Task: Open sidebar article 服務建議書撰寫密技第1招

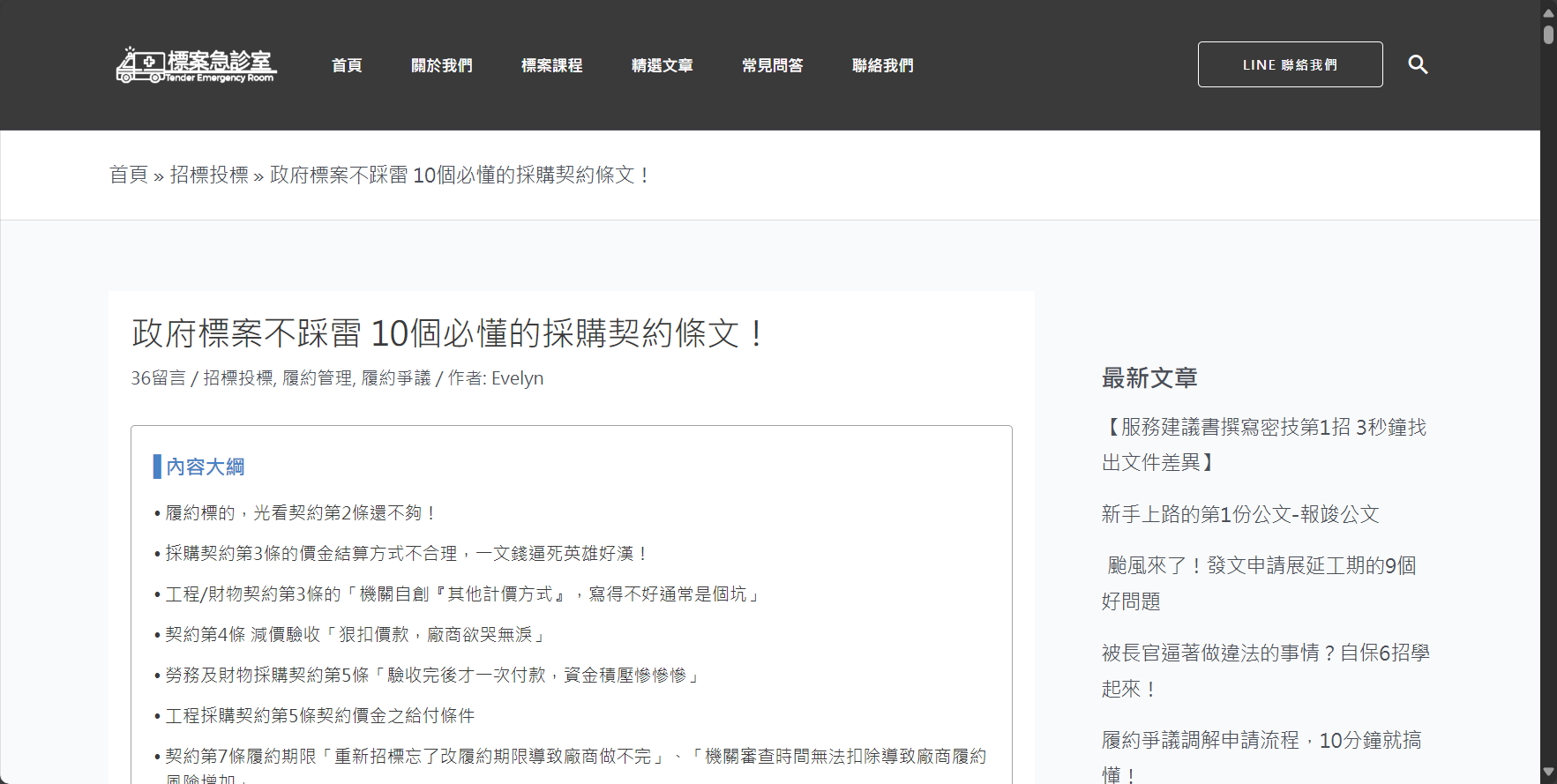Action: tap(1263, 444)
